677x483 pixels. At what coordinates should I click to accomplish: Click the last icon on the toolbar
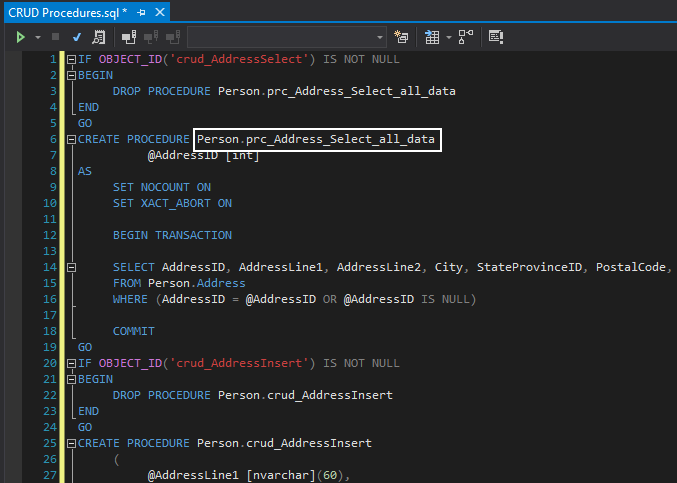tap(495, 37)
